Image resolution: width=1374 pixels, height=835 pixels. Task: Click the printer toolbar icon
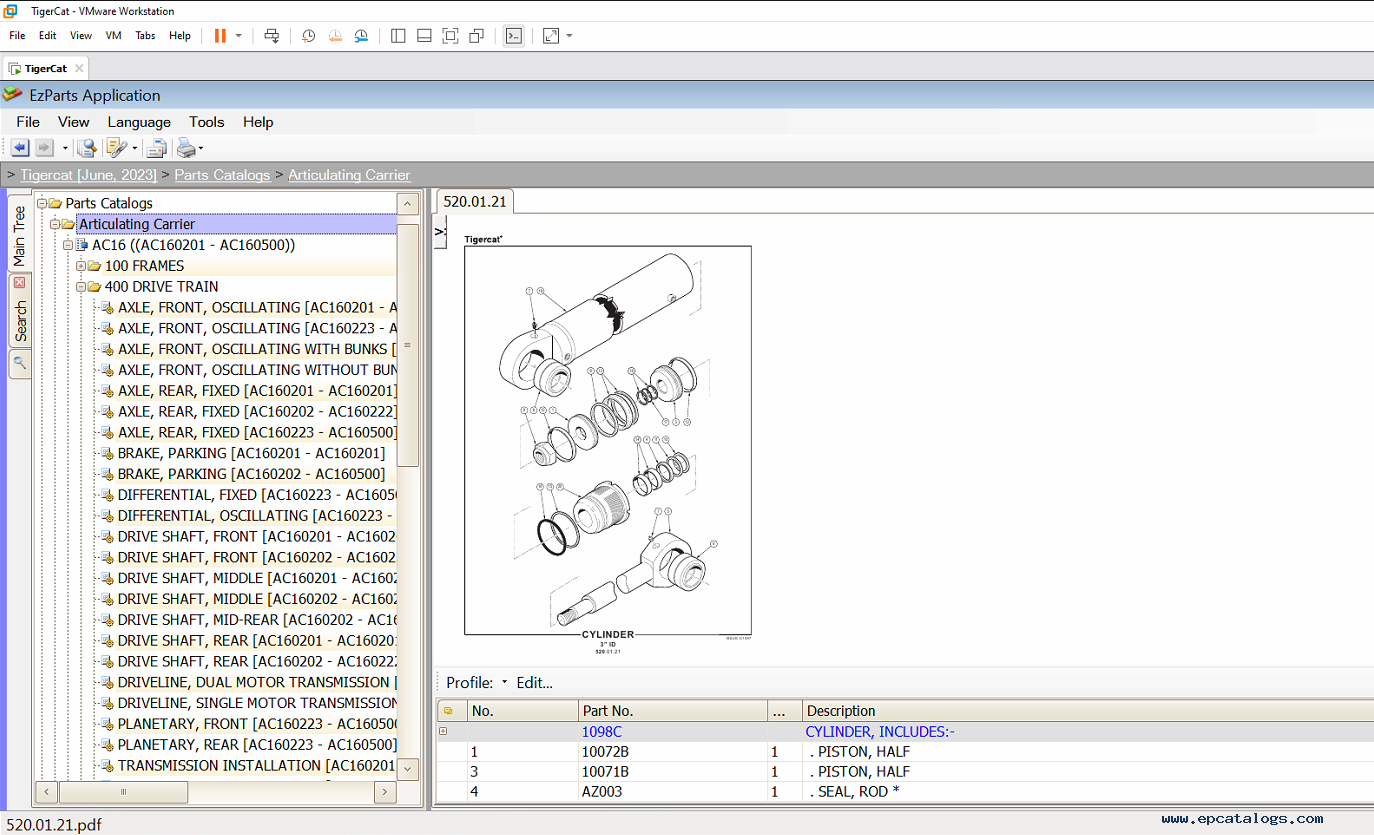click(x=186, y=148)
